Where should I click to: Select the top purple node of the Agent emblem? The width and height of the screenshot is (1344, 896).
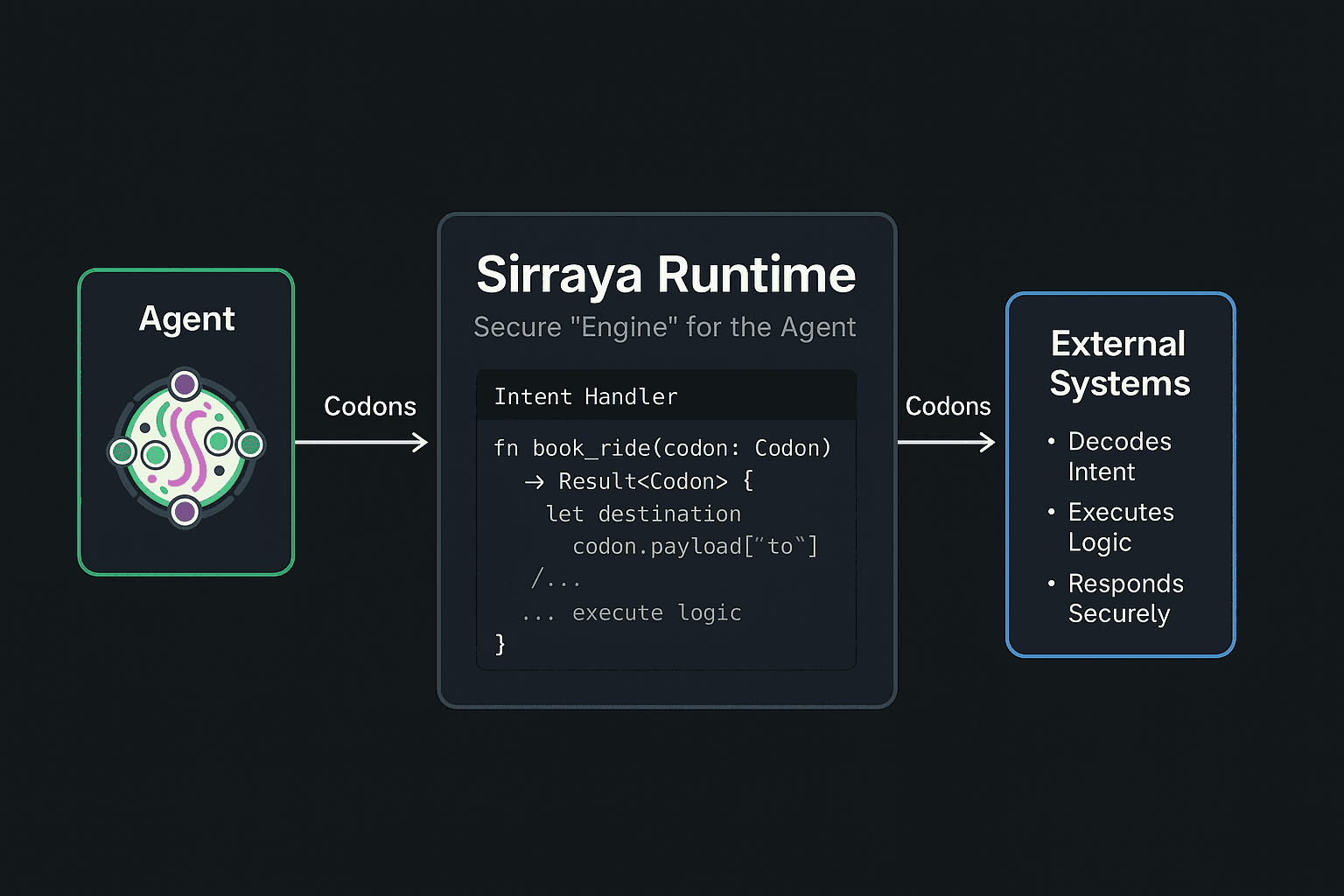184,384
